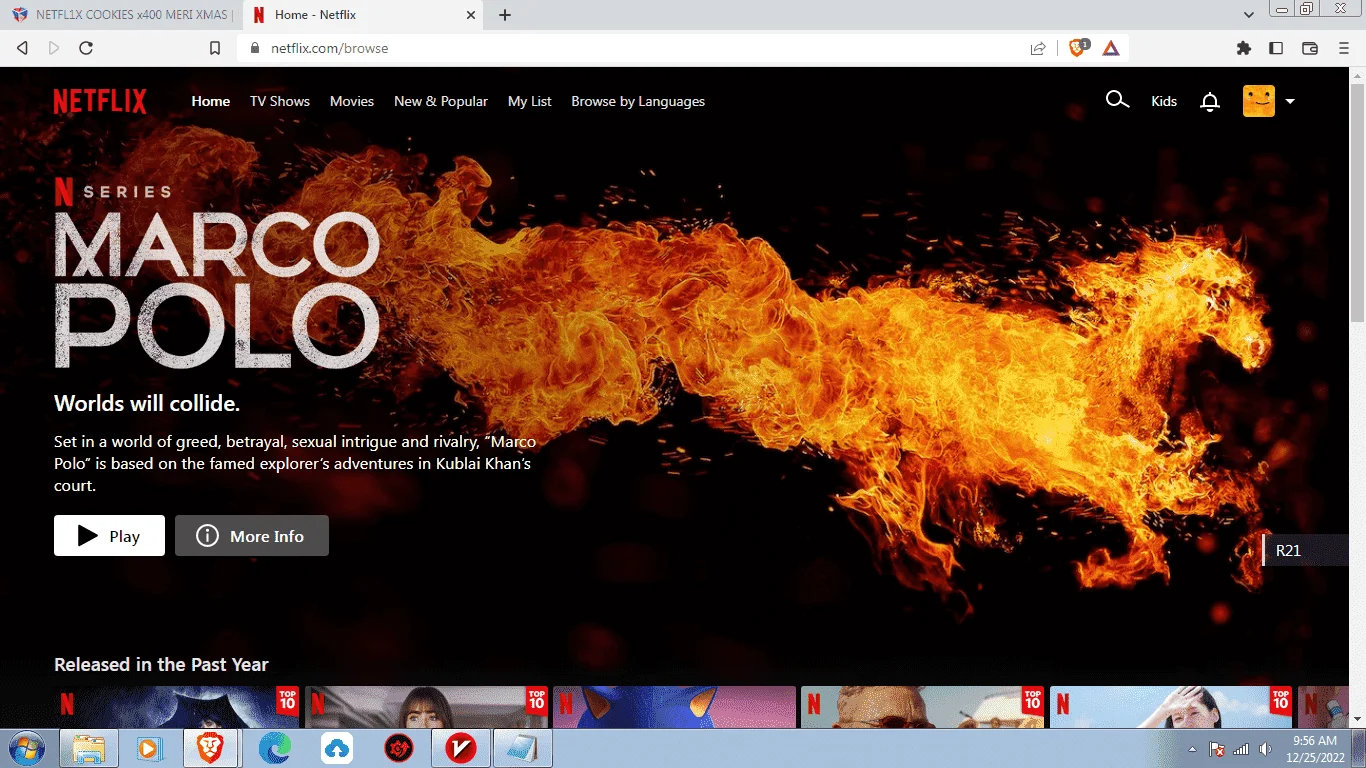Image resolution: width=1366 pixels, height=768 pixels.
Task: Open the Brave Shields lion icon
Action: 1078,47
